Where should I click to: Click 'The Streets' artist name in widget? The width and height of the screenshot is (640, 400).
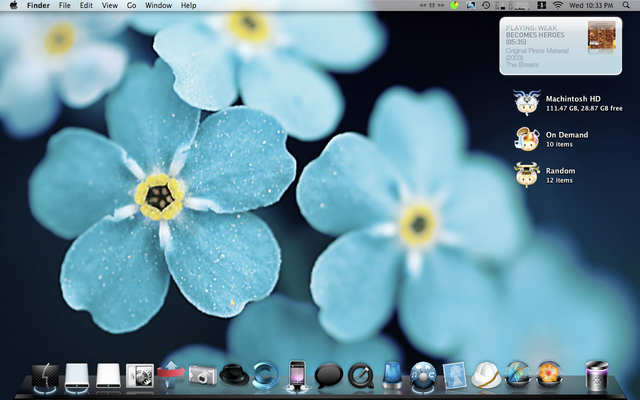(x=522, y=64)
